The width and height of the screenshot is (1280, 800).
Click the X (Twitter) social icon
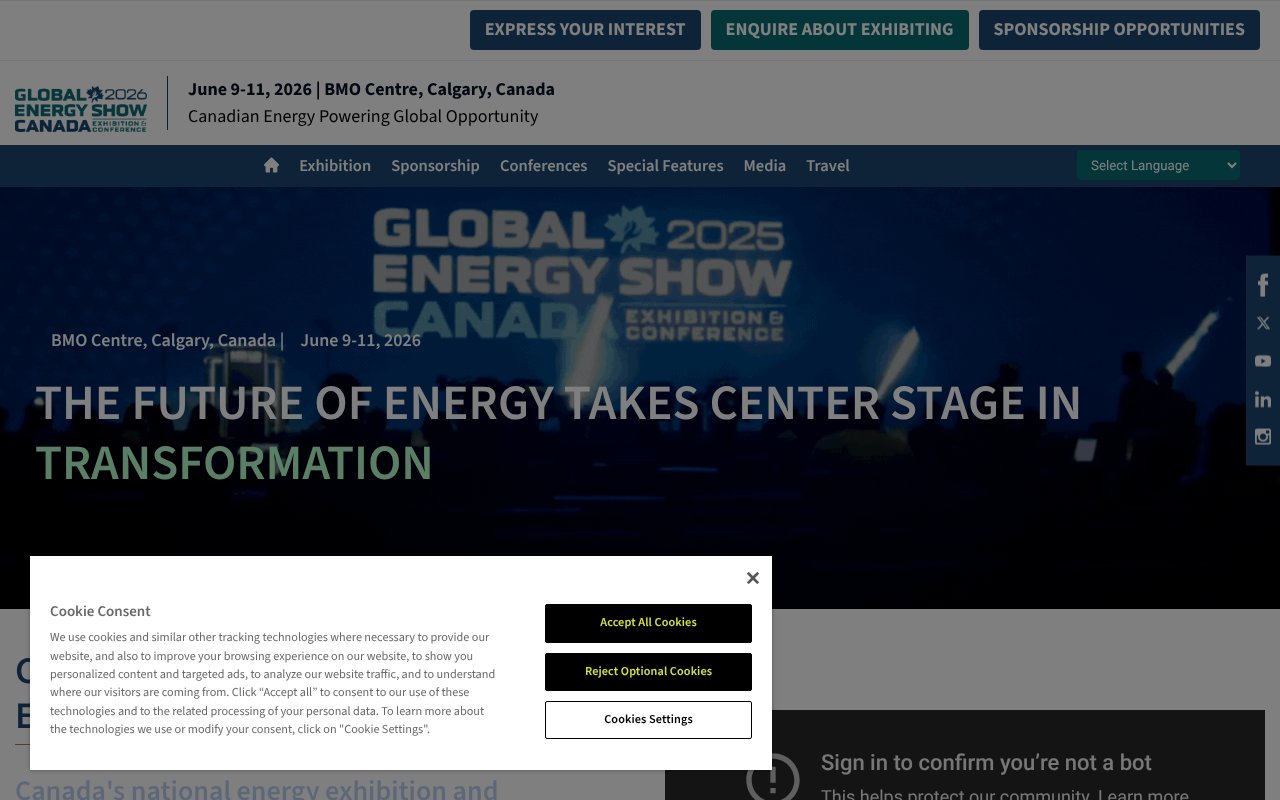(x=1262, y=322)
